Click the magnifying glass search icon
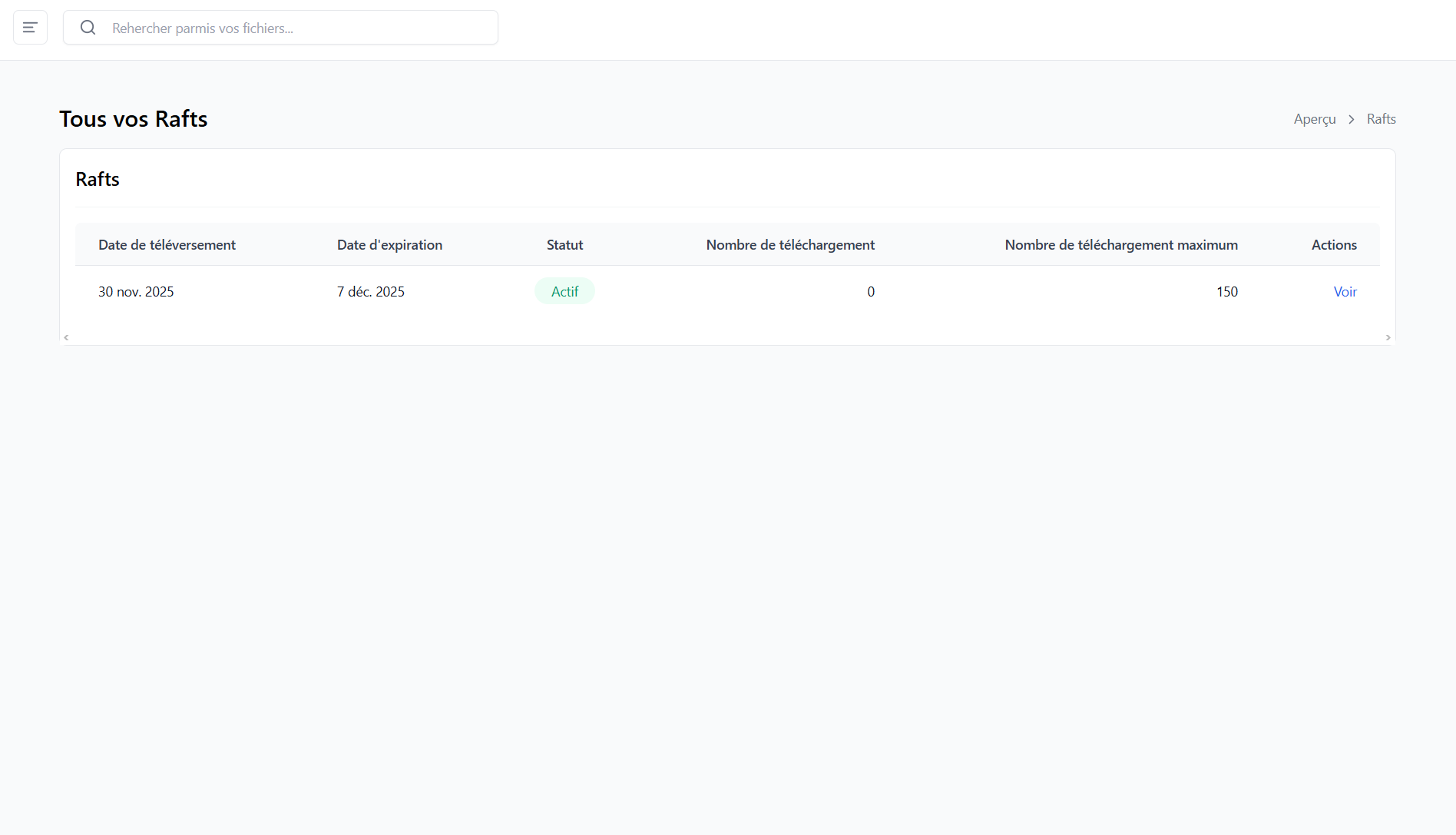This screenshot has height=835, width=1456. coord(88,28)
